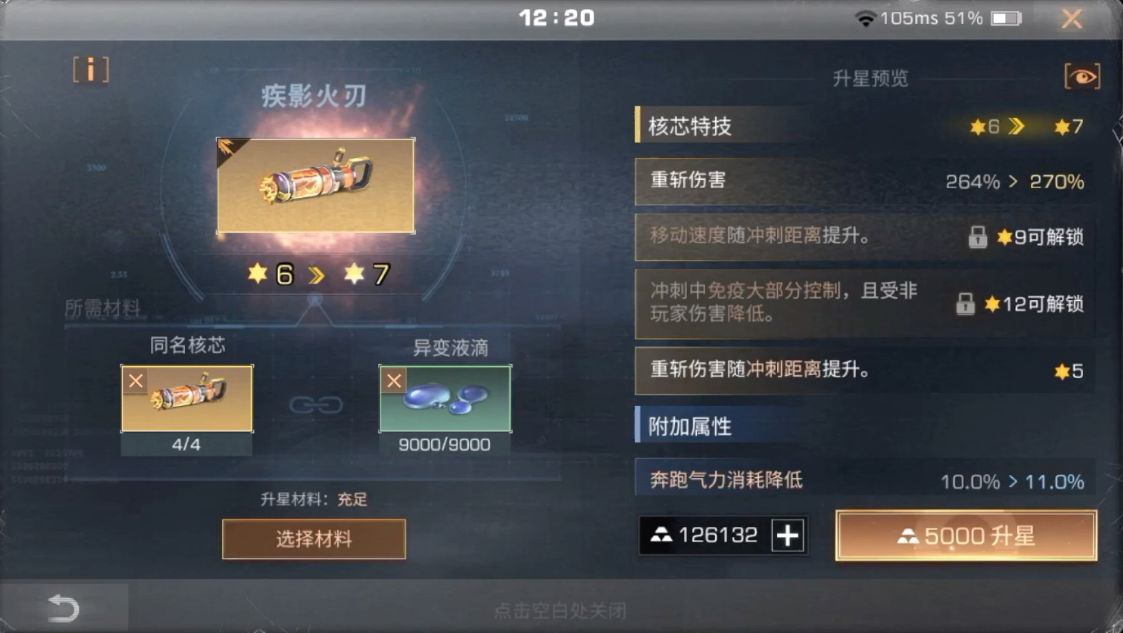Click the 同名核芯 material thumbnail
This screenshot has width=1123, height=633.
click(187, 399)
